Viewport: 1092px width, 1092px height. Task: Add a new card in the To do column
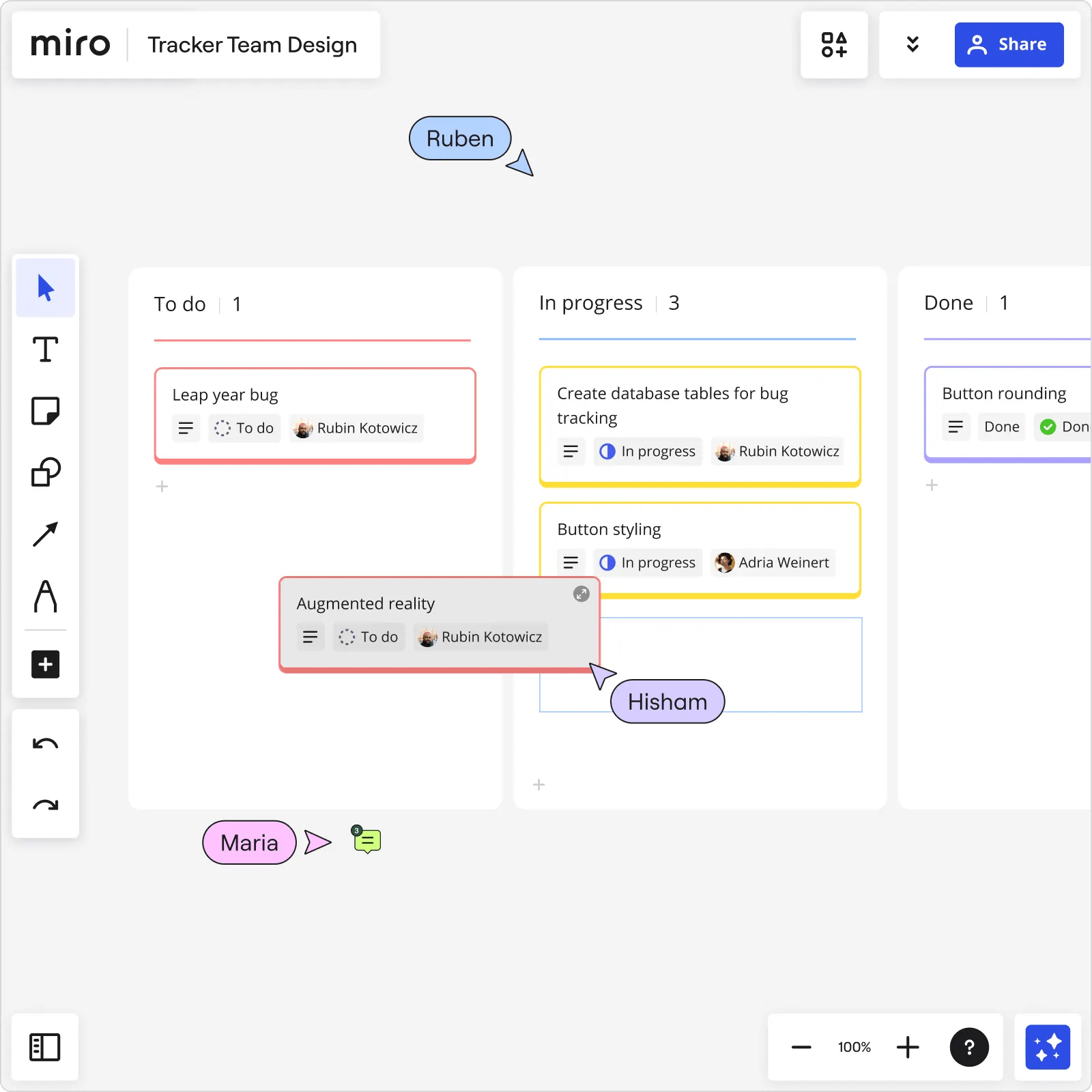[x=162, y=486]
